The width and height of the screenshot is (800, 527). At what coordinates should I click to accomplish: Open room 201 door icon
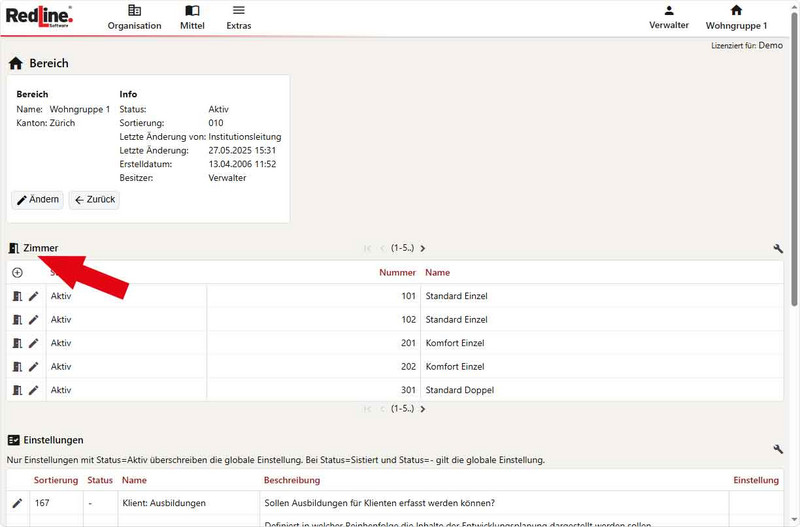point(17,343)
